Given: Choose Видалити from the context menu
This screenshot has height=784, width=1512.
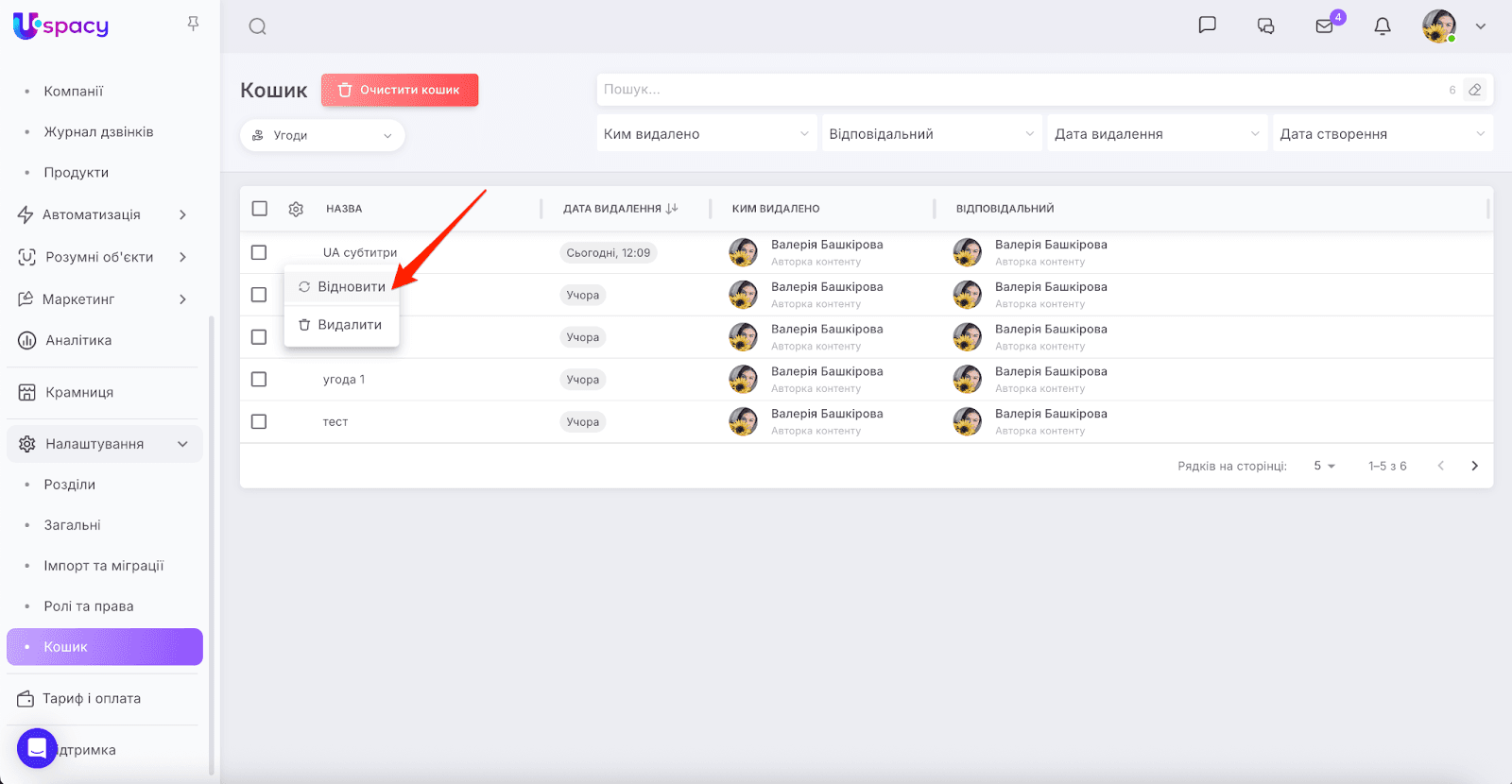Looking at the screenshot, I should click(x=341, y=325).
